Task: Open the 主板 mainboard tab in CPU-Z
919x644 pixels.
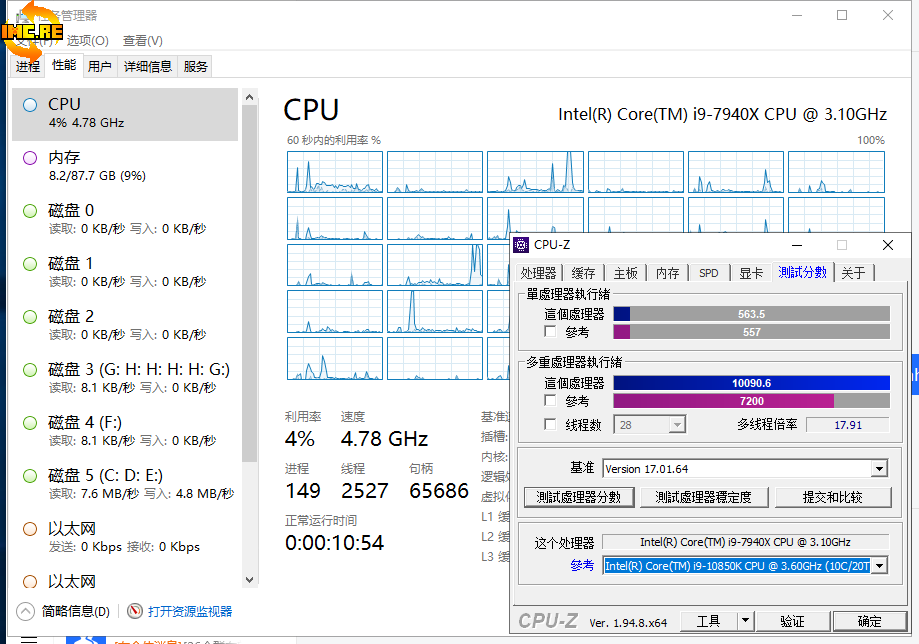Action: 626,273
